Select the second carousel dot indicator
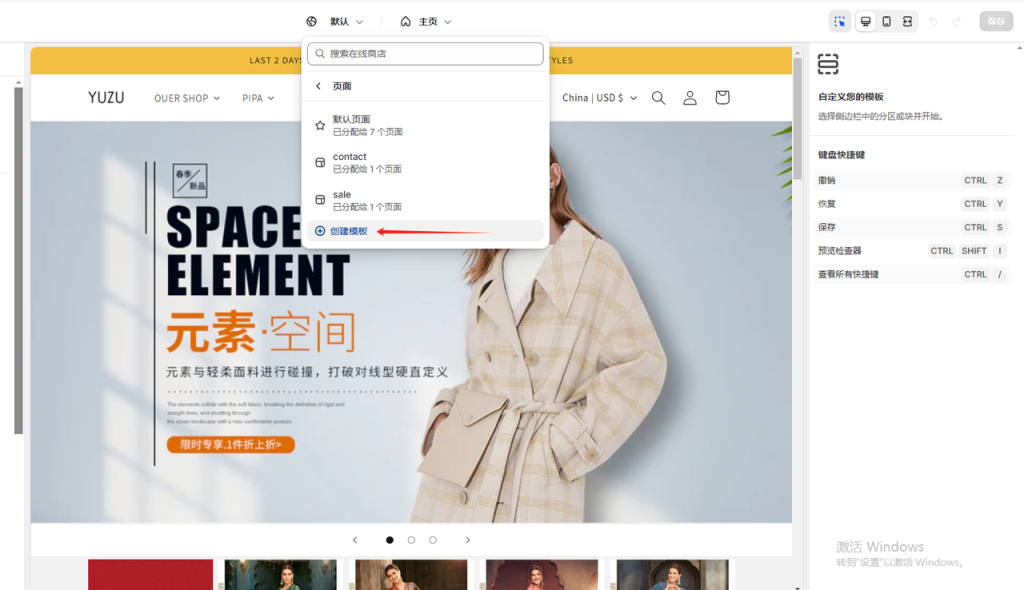Screen dimensions: 1024x590 [x=411, y=539]
